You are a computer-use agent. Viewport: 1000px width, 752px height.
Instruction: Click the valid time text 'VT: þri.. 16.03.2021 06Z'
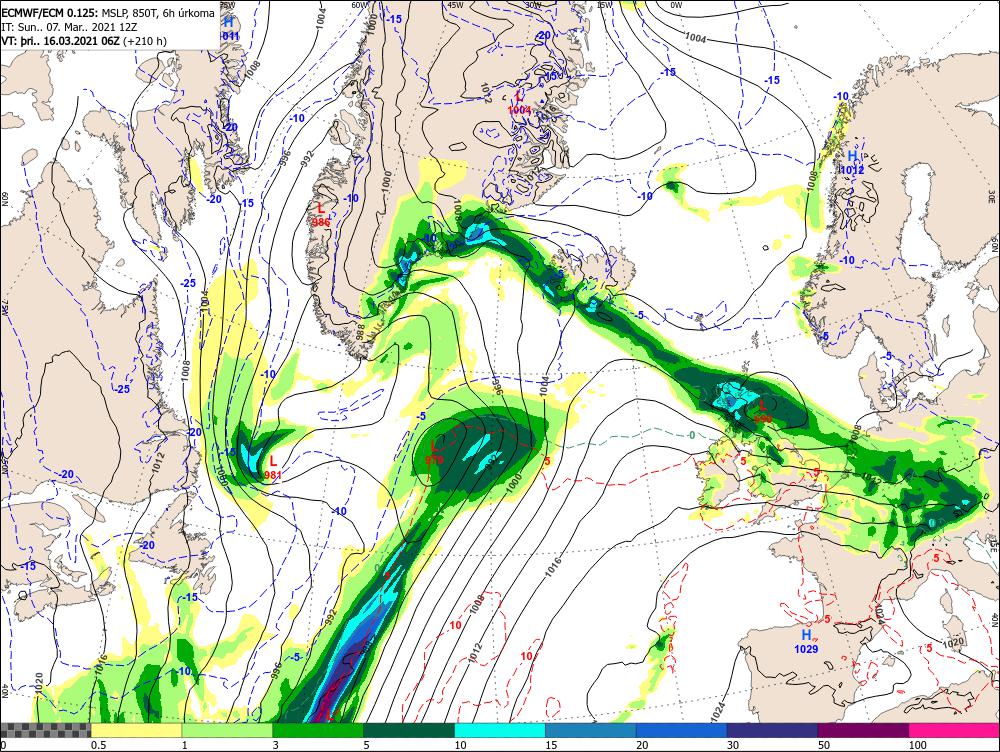coord(61,41)
